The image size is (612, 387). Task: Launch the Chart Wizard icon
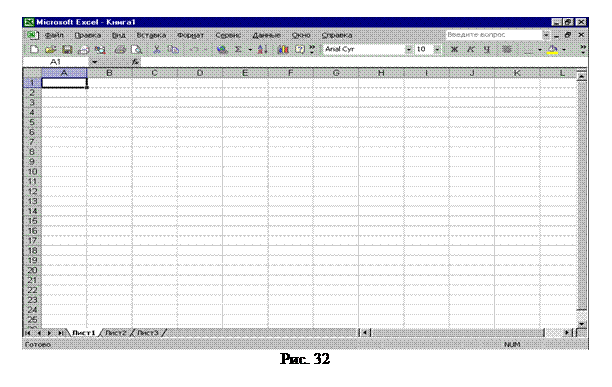[283, 50]
